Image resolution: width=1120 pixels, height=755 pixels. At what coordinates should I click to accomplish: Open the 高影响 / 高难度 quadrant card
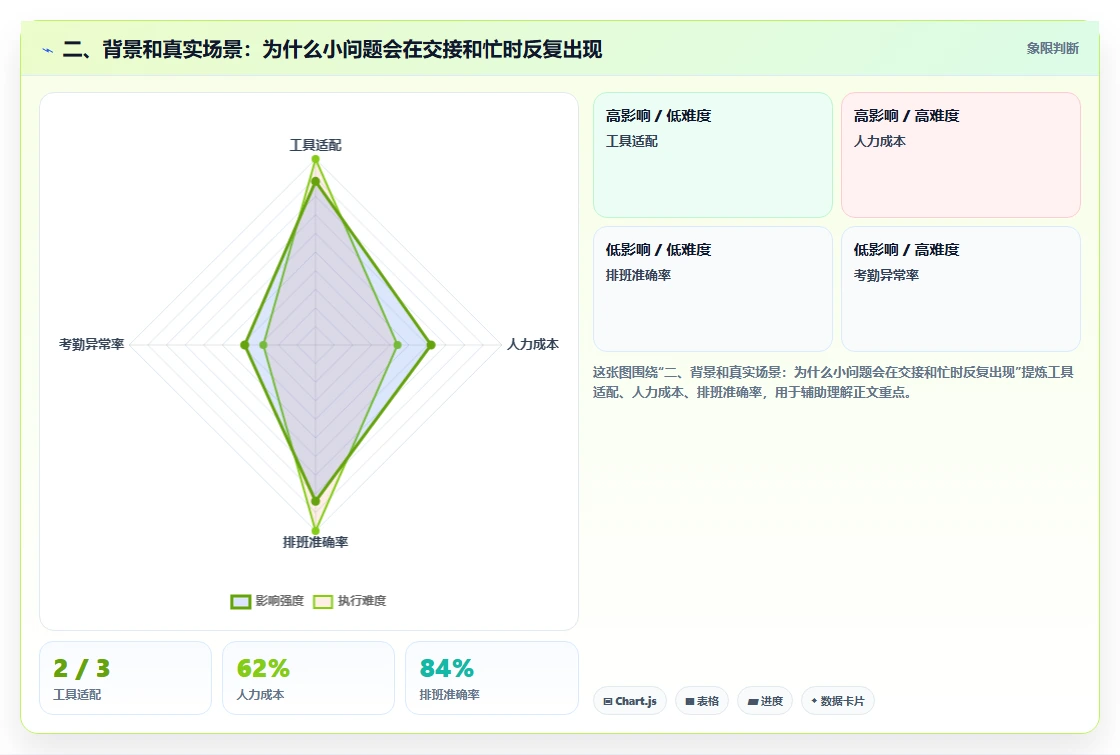click(x=961, y=155)
